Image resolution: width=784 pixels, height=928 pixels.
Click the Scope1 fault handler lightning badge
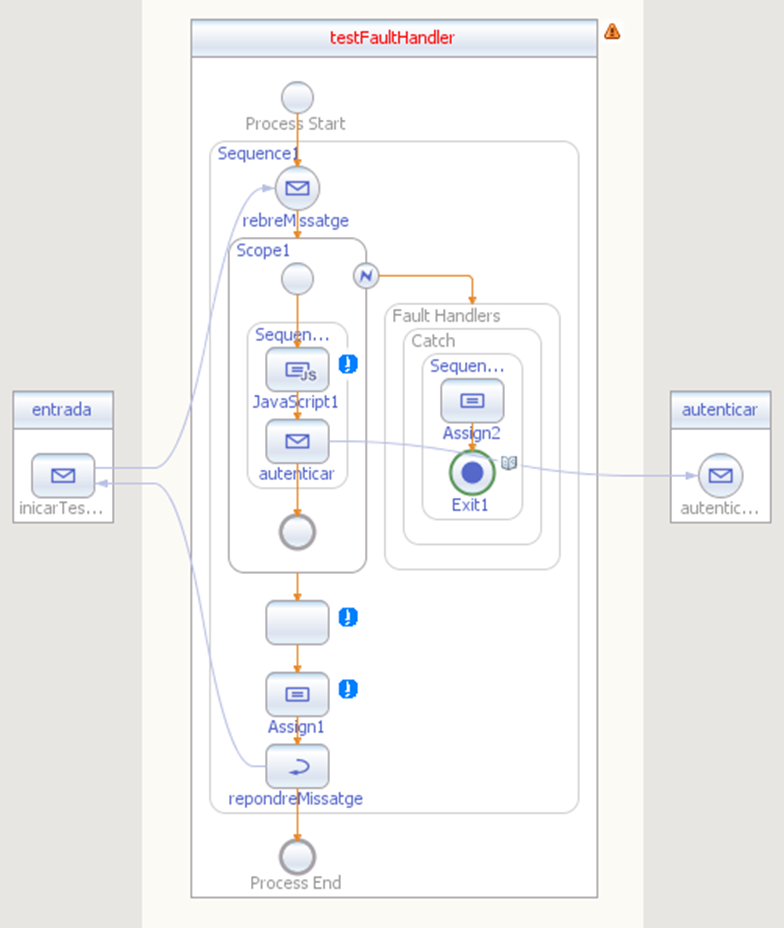[366, 276]
